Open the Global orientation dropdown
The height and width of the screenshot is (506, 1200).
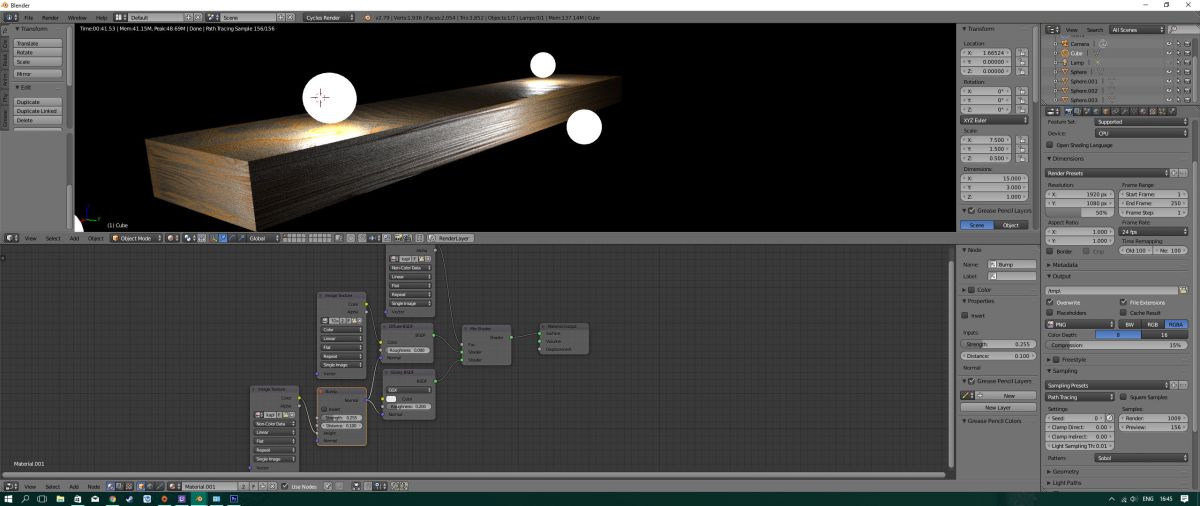(264, 238)
